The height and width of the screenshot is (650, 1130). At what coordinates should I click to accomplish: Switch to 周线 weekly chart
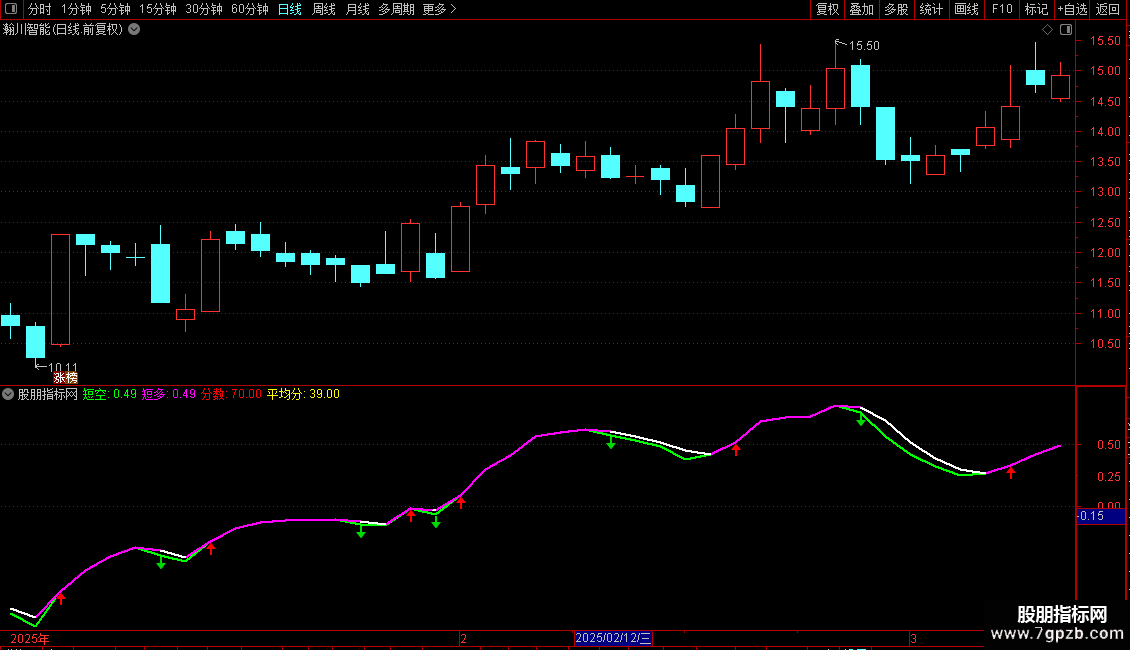[324, 9]
